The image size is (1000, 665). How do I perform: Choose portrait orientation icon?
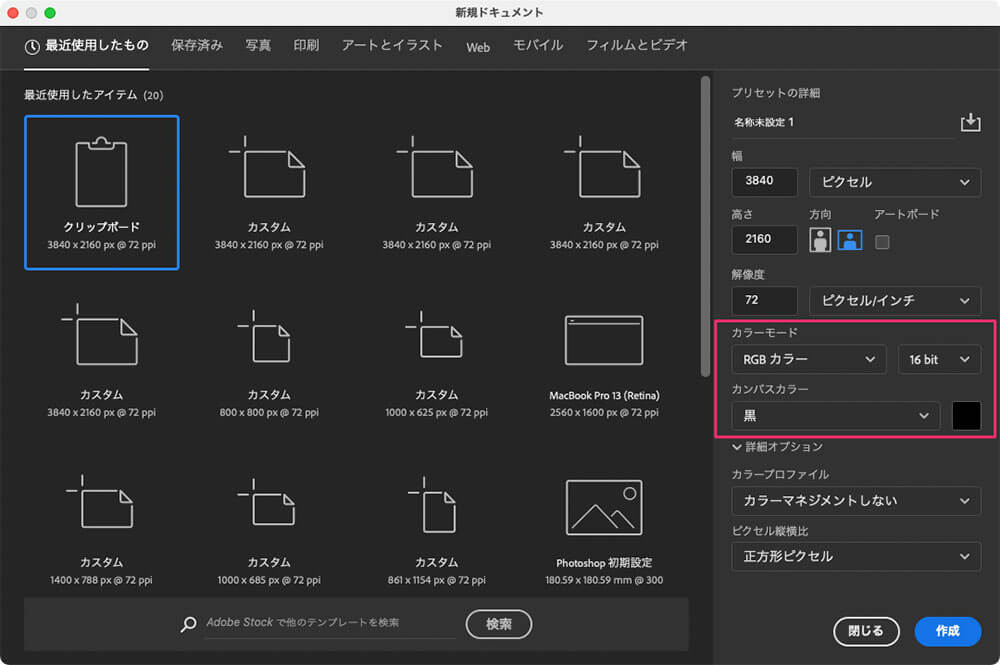click(x=820, y=240)
